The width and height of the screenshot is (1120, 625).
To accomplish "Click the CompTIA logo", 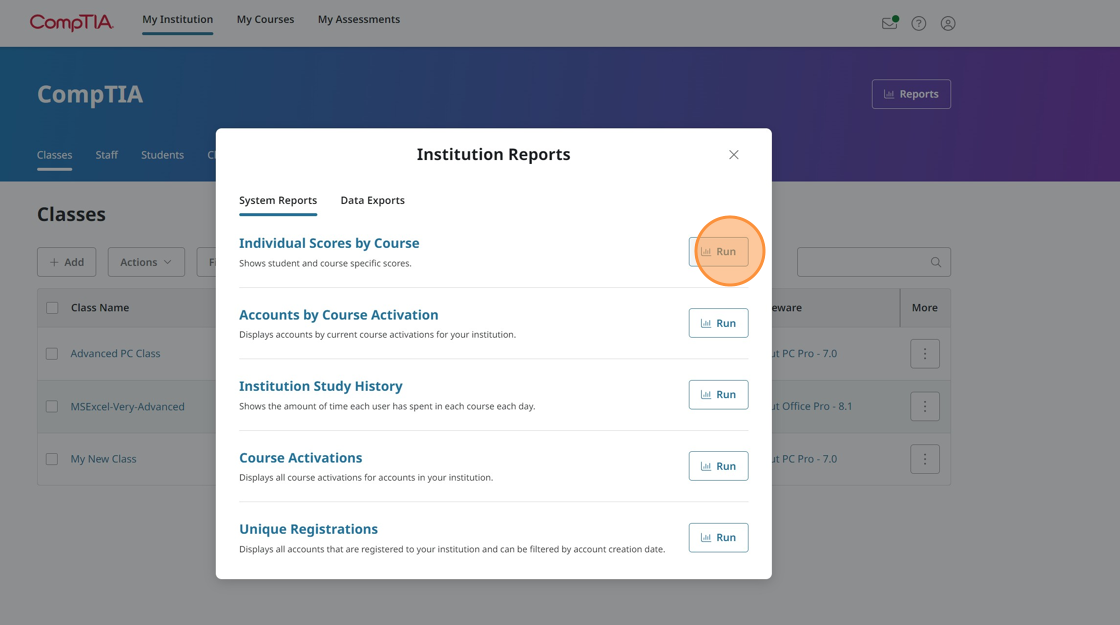I will 70,22.
